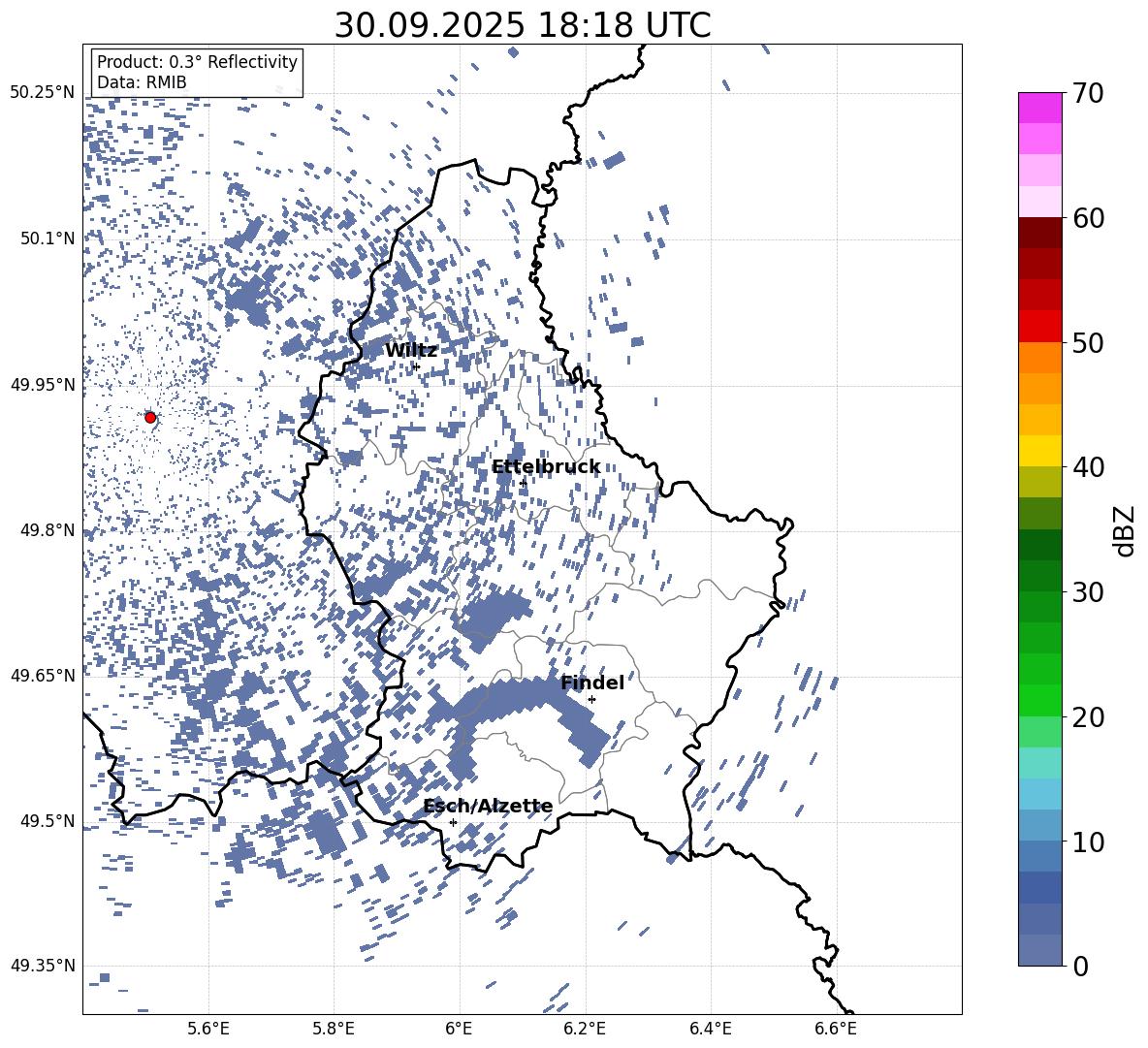Click the timestamp title 30.09.2025 18:18 UTC
The width and height of the screenshot is (1148, 1048).
tap(523, 25)
